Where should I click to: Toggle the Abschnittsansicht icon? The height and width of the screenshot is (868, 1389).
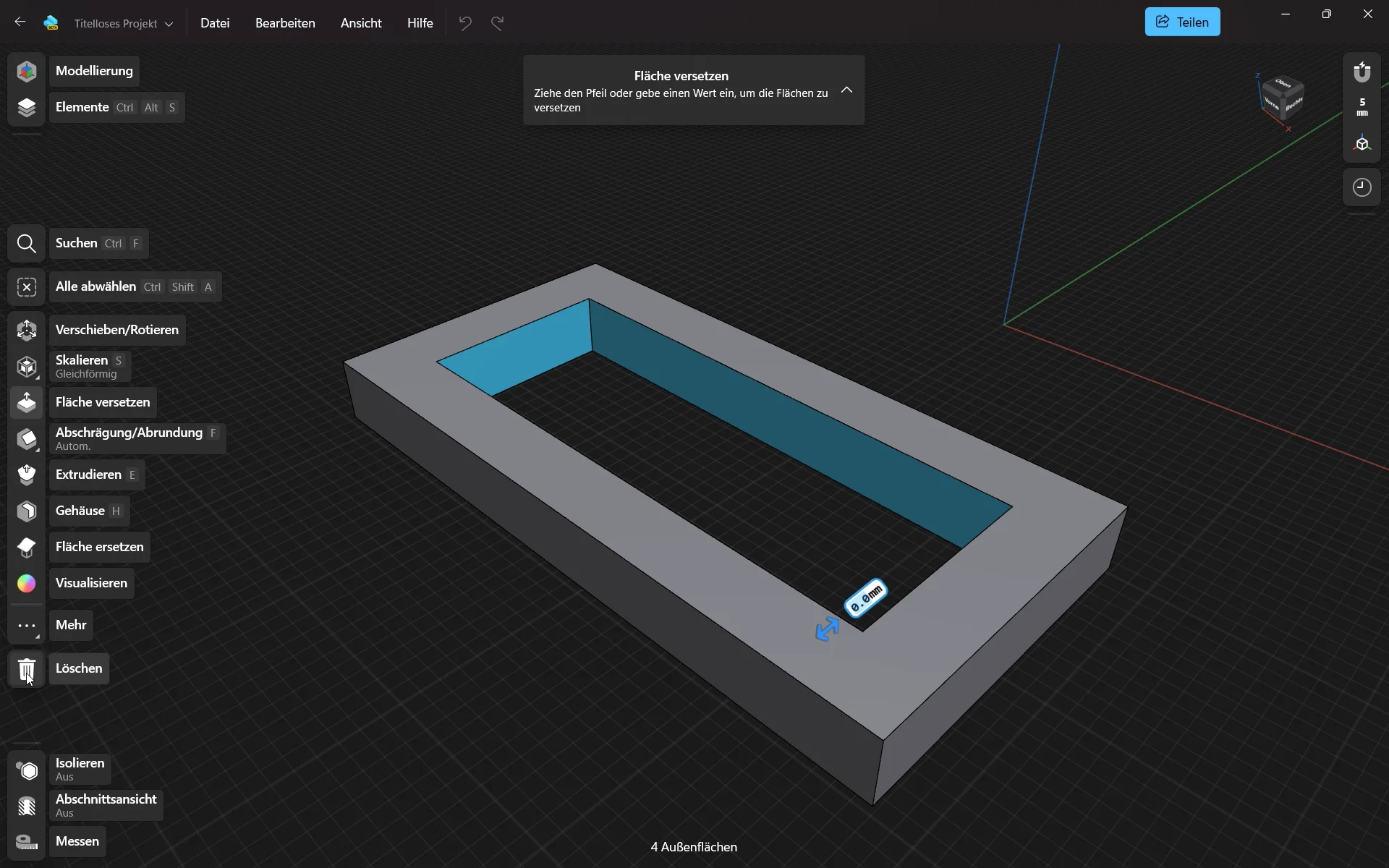(x=27, y=807)
